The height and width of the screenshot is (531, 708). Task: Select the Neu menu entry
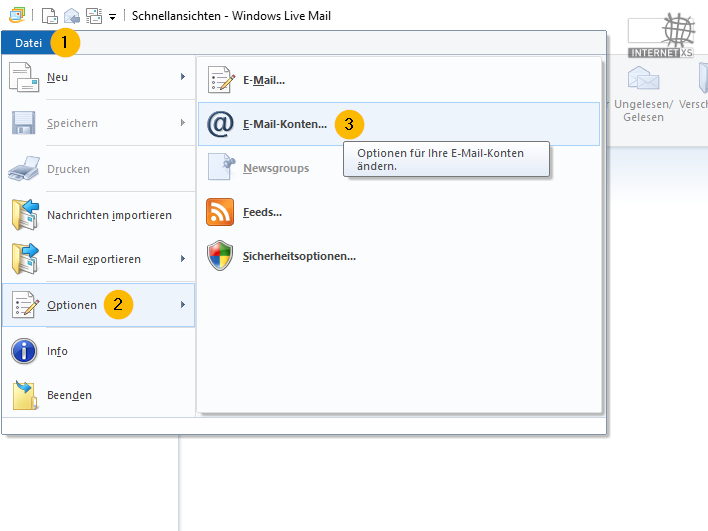(98, 77)
